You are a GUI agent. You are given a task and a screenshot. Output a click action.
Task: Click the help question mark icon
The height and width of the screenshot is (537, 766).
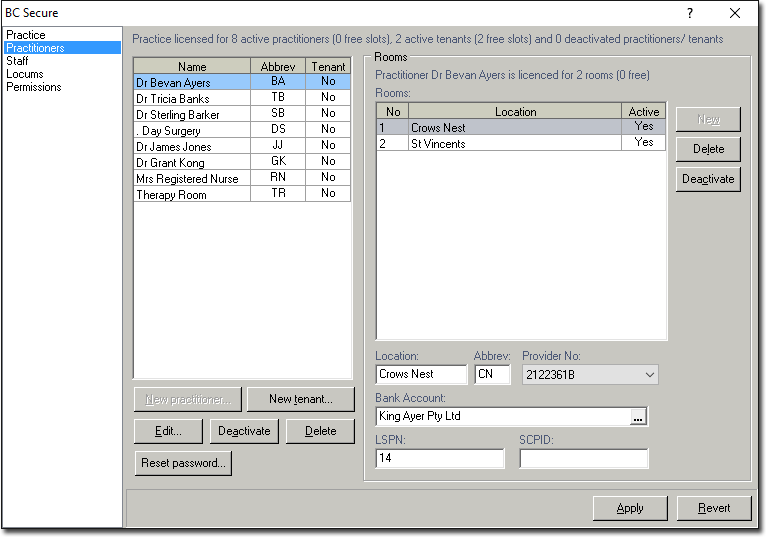[x=689, y=13]
